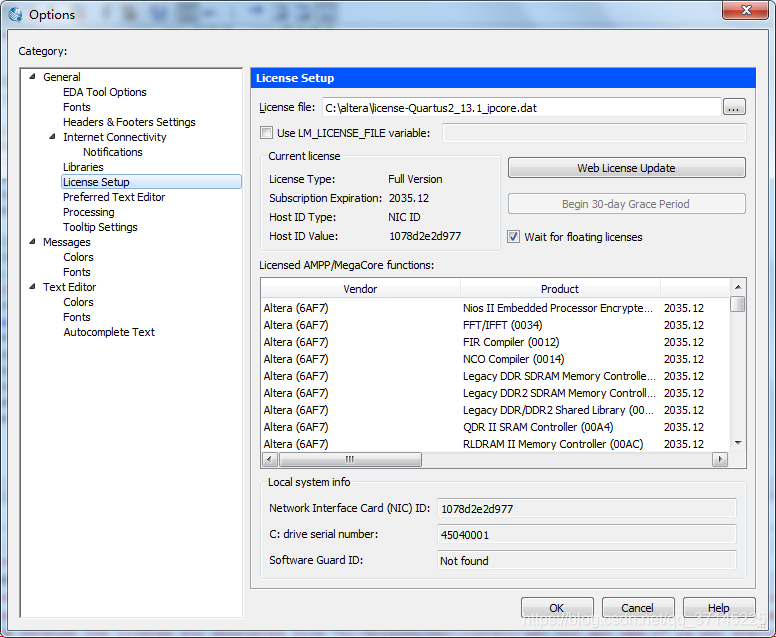
Task: Select Nios II Embedded Processor row
Action: pos(495,308)
